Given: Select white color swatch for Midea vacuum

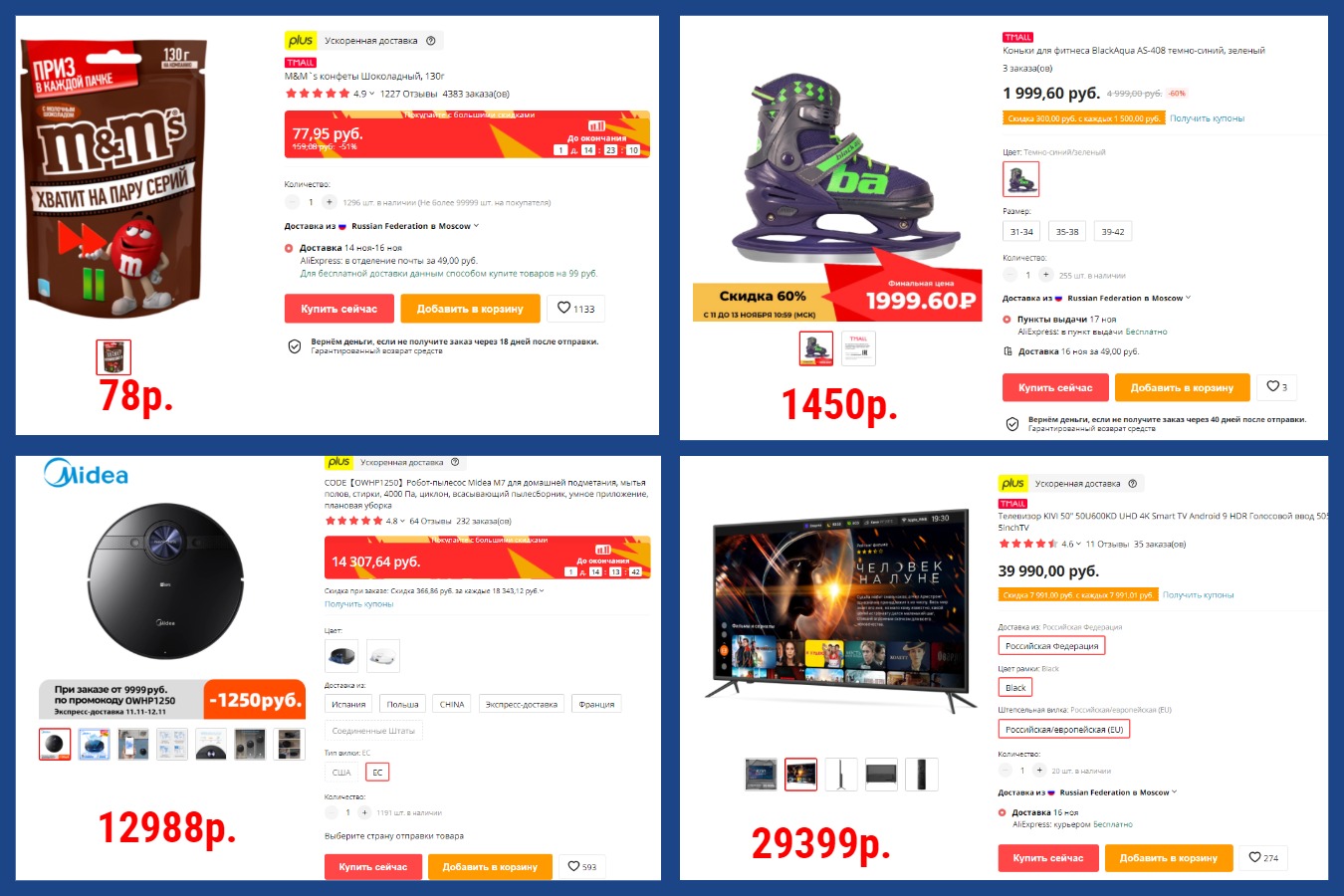Looking at the screenshot, I should pyautogui.click(x=382, y=655).
